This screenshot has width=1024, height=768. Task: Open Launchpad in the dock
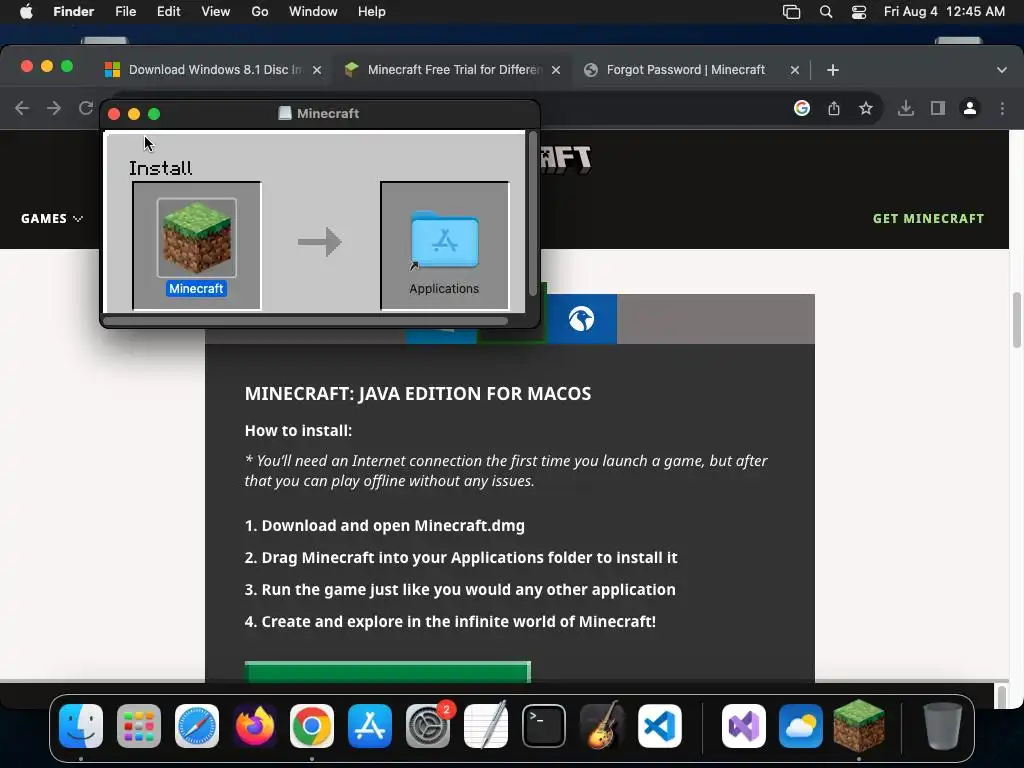pos(139,726)
